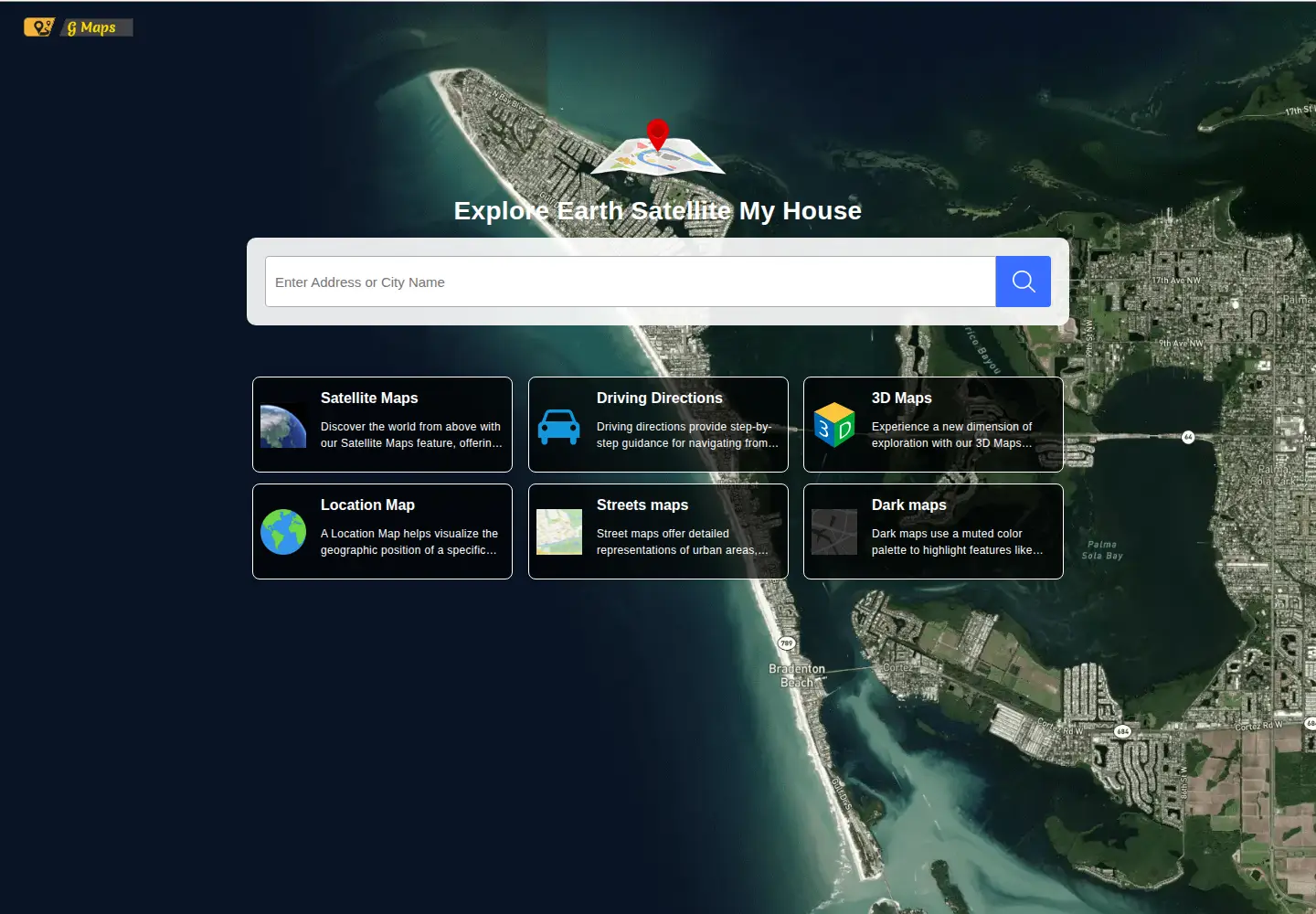Click the Streets maps thumbnail

coord(559,532)
